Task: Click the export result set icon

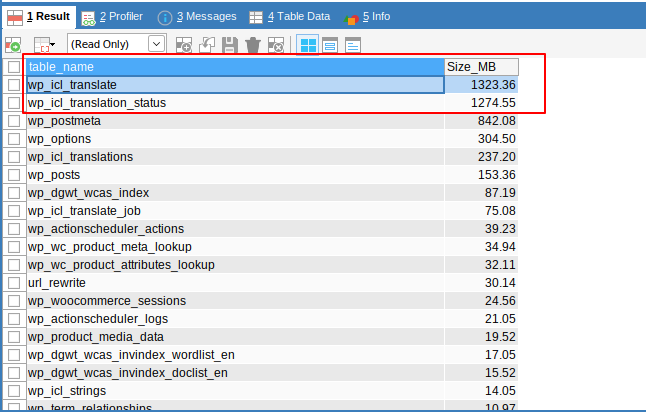Action: pos(13,44)
